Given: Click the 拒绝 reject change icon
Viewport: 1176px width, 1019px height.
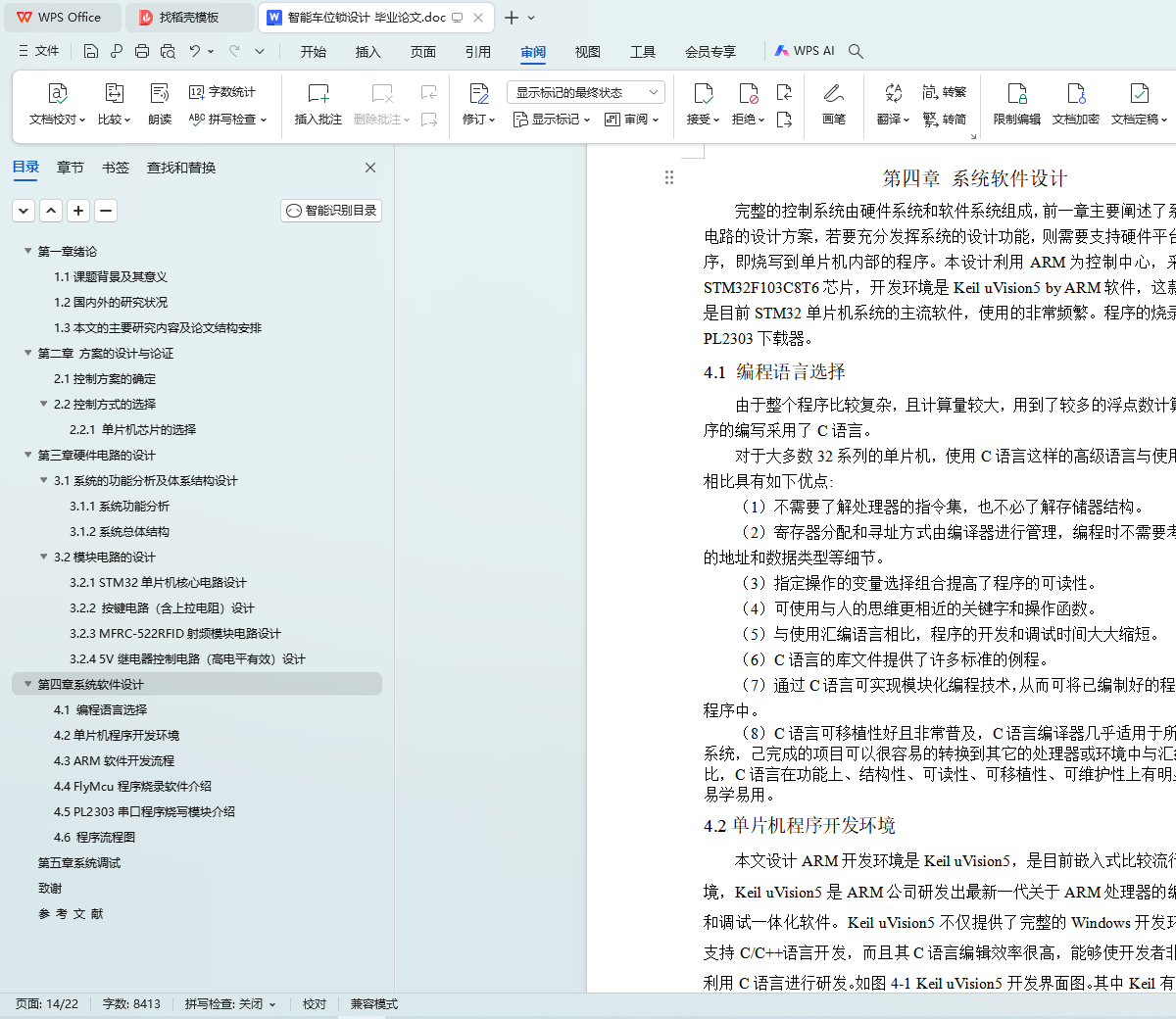Looking at the screenshot, I should tap(748, 94).
